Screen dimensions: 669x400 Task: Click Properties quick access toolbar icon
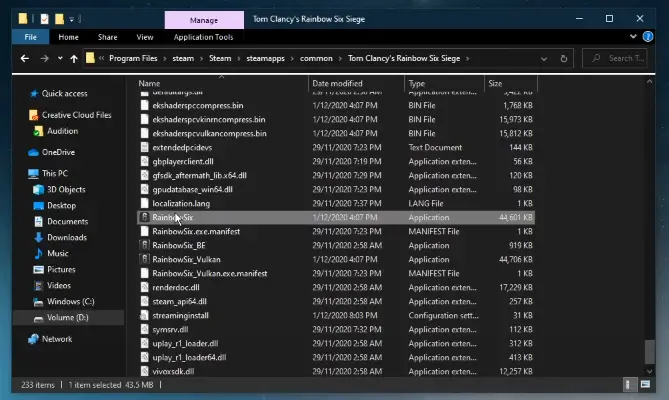coord(44,19)
